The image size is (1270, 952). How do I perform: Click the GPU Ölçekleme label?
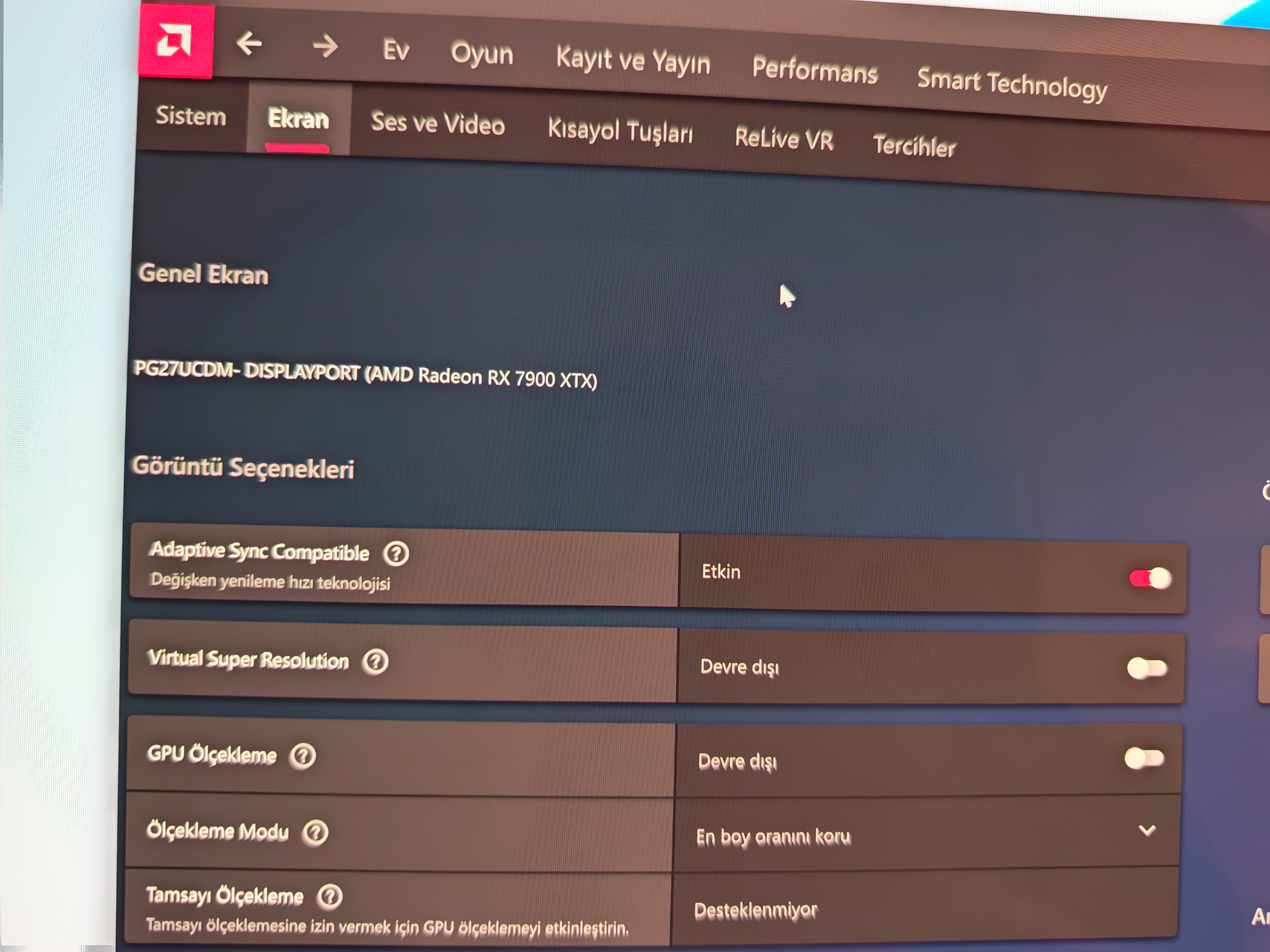pyautogui.click(x=212, y=754)
